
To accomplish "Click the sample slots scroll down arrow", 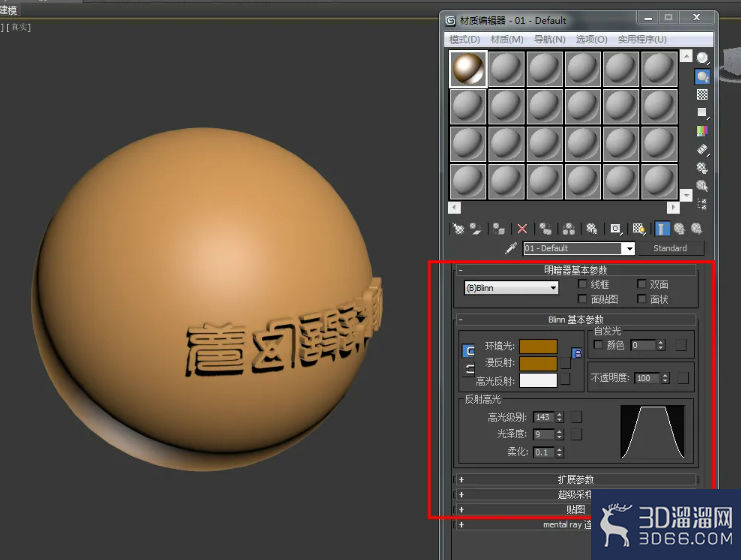I will [686, 194].
